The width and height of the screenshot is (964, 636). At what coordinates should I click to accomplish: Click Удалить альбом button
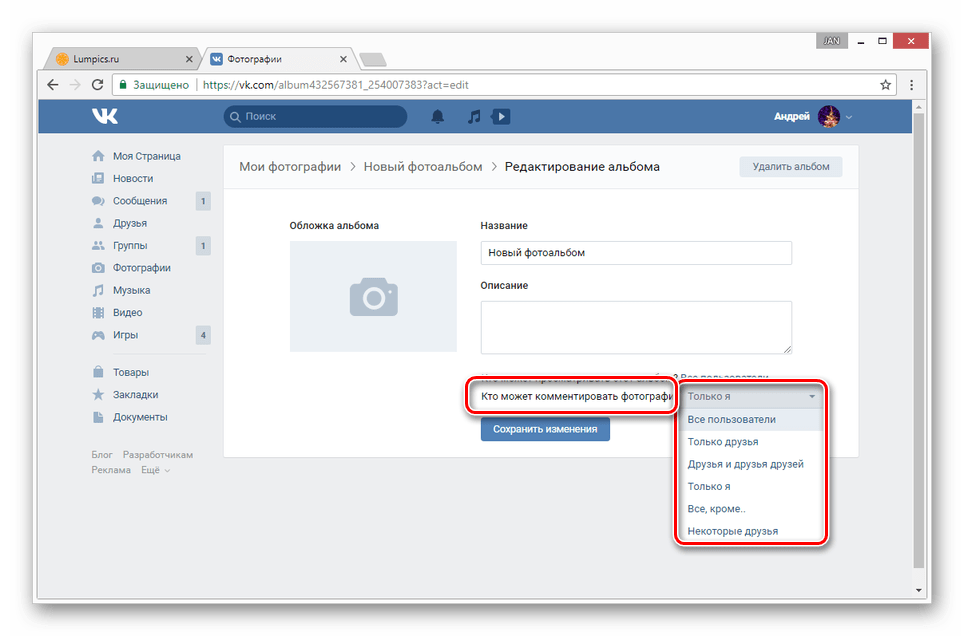click(791, 167)
